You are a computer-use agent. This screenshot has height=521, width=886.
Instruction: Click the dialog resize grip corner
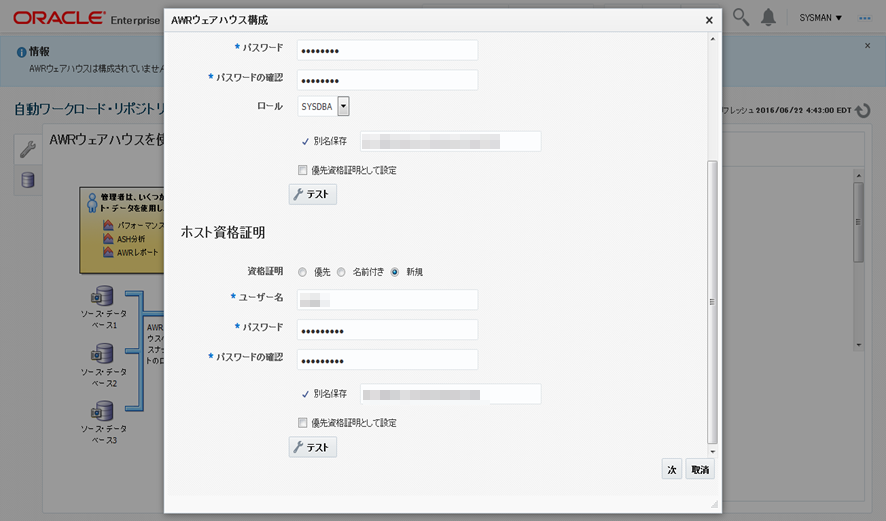pos(714,504)
